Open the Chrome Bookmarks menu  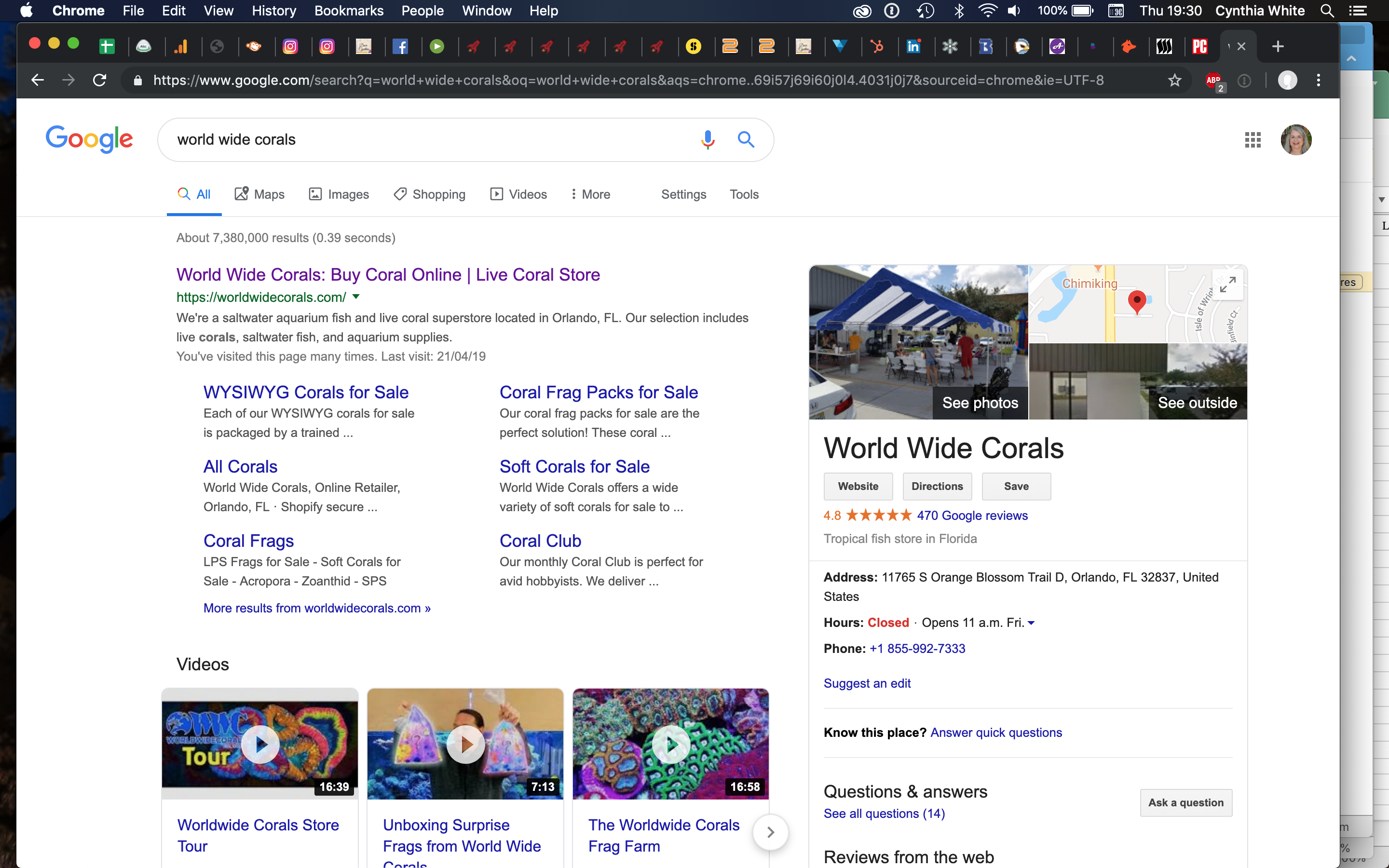click(348, 10)
